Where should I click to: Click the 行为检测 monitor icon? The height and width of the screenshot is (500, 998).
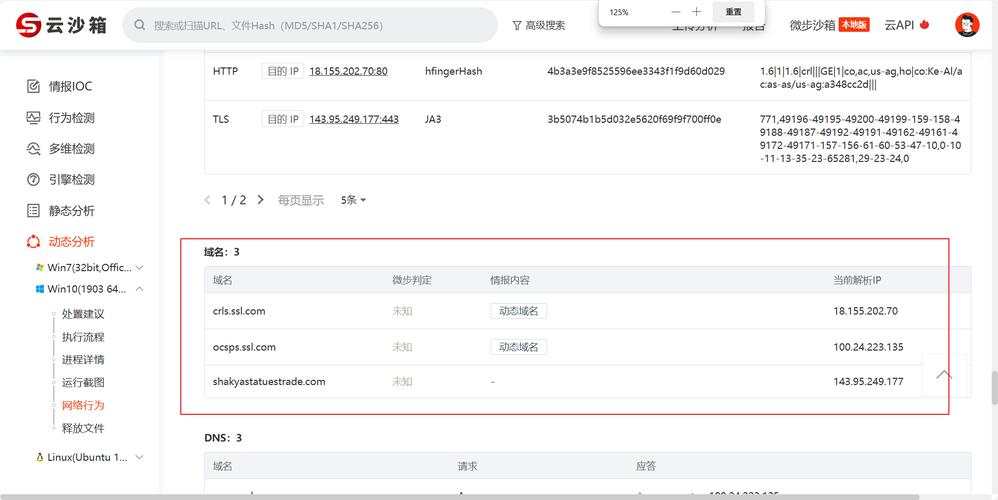33,118
